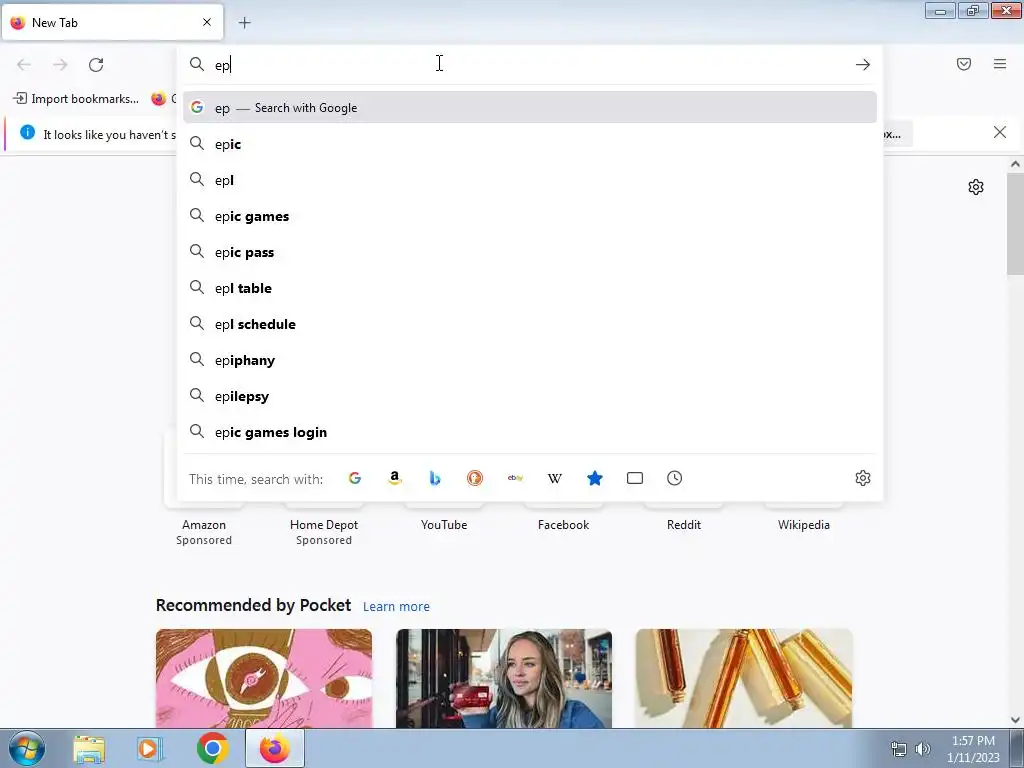Open volume control in system tray
Viewport: 1024px width, 768px height.
tap(923, 749)
